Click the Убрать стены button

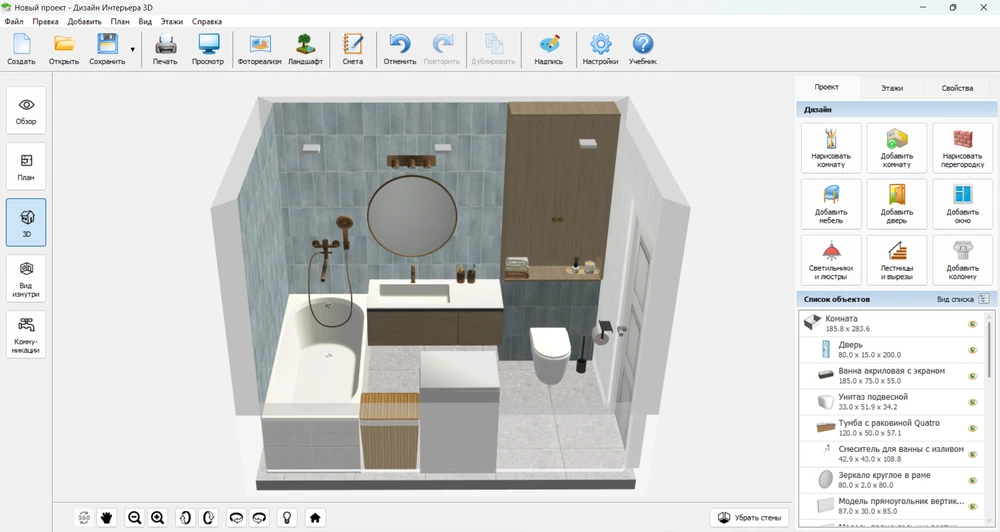[x=749, y=517]
